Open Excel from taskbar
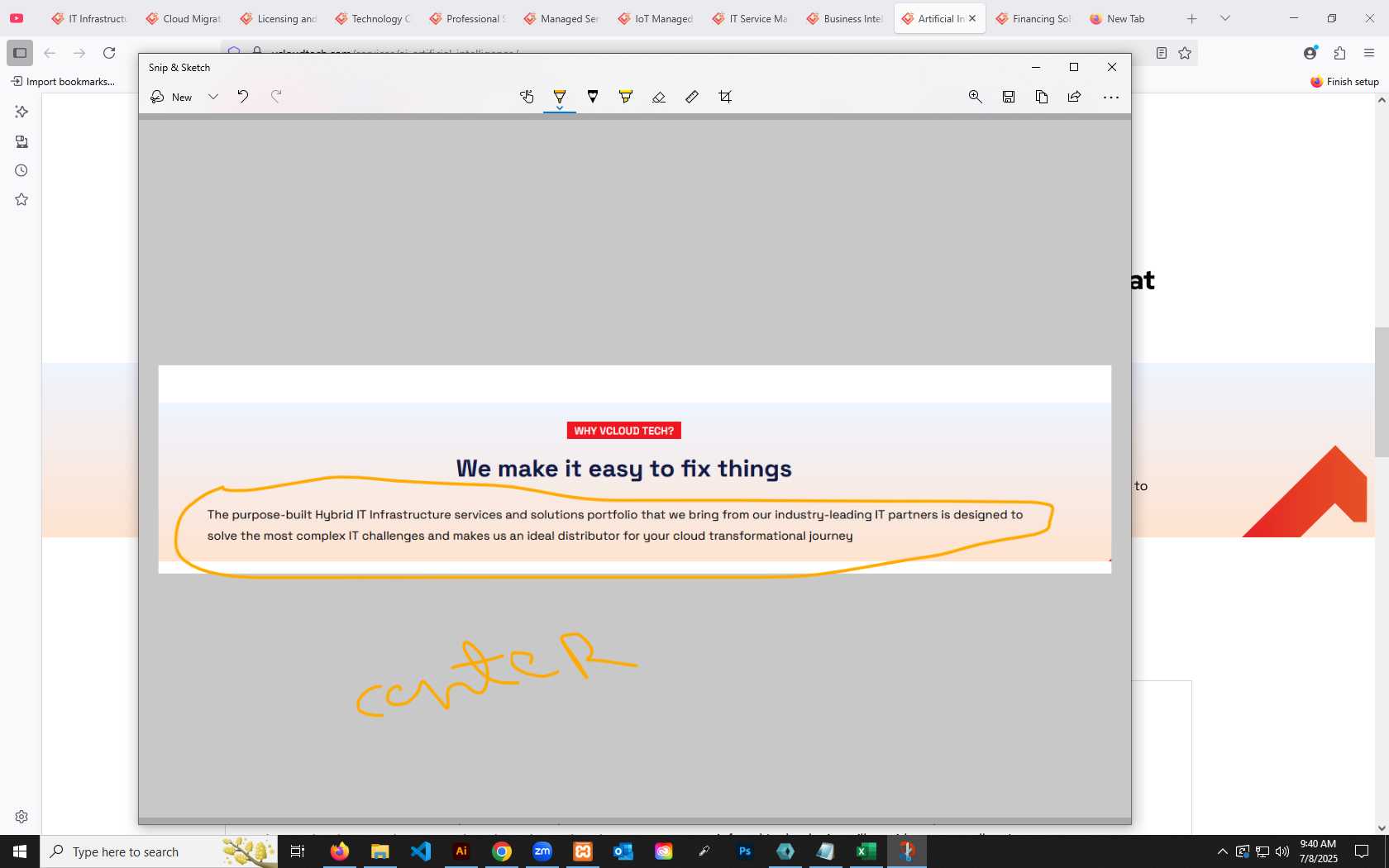Screen dimensions: 1389x868 866,851
